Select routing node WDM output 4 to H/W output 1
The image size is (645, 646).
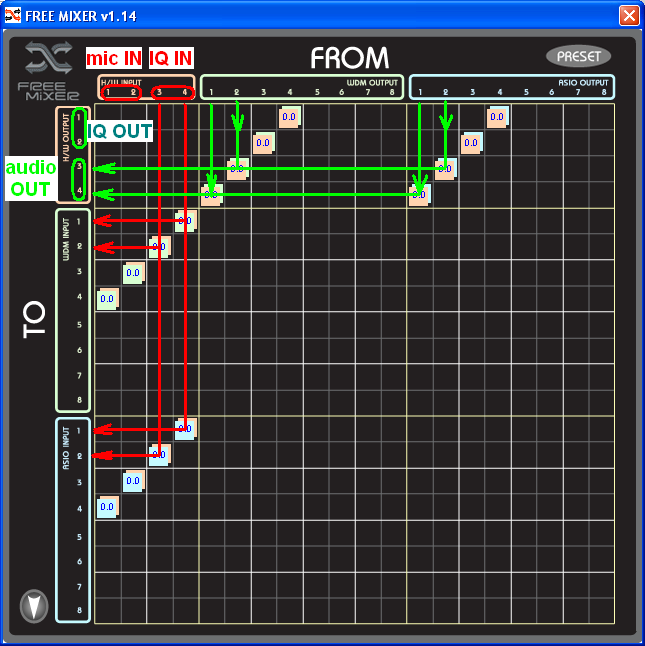tap(289, 117)
